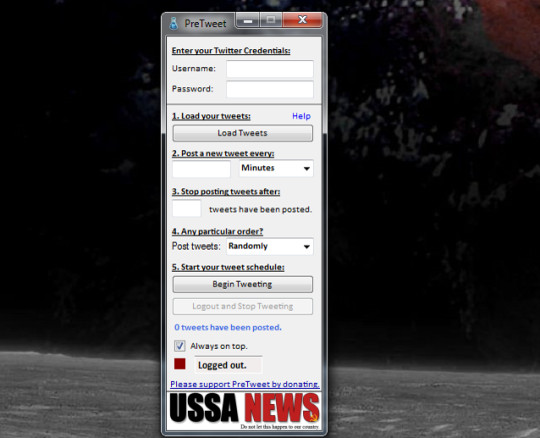Open the Help link
The height and width of the screenshot is (438, 540).
click(301, 116)
